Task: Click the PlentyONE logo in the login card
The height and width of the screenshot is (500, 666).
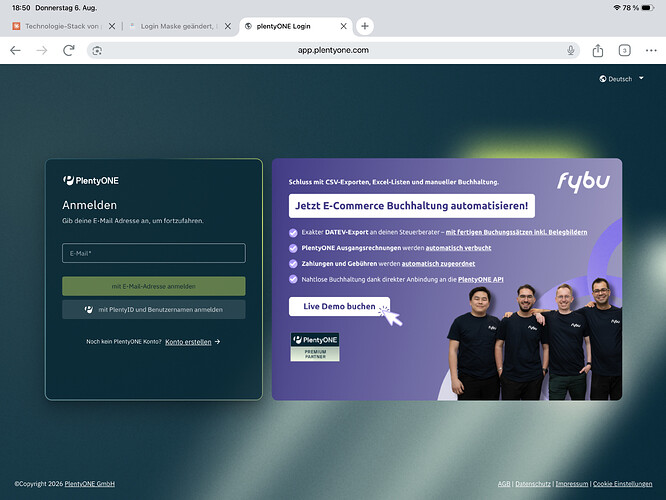Action: pos(91,181)
